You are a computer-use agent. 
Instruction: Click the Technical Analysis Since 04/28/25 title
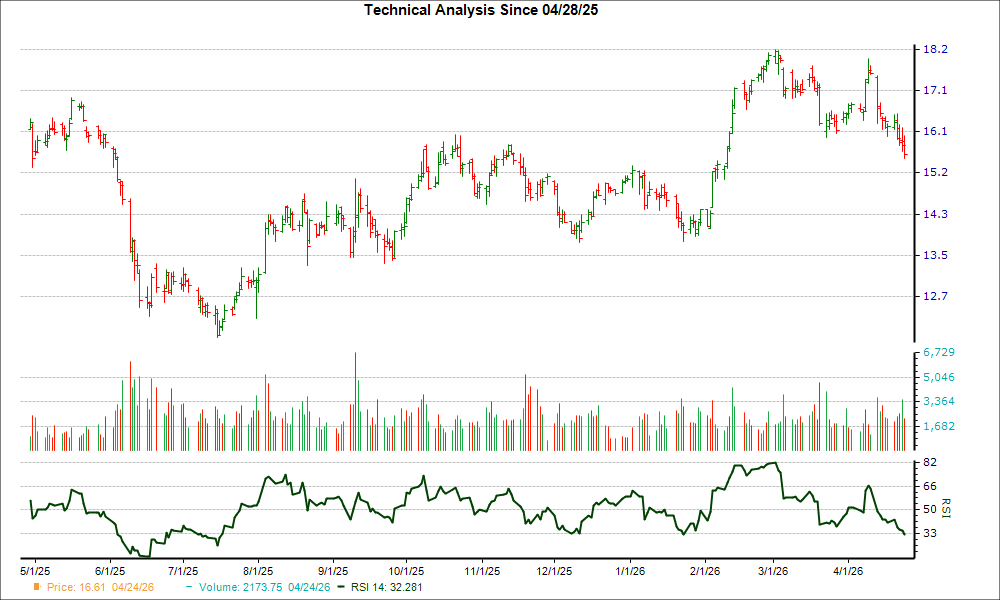tap(482, 11)
